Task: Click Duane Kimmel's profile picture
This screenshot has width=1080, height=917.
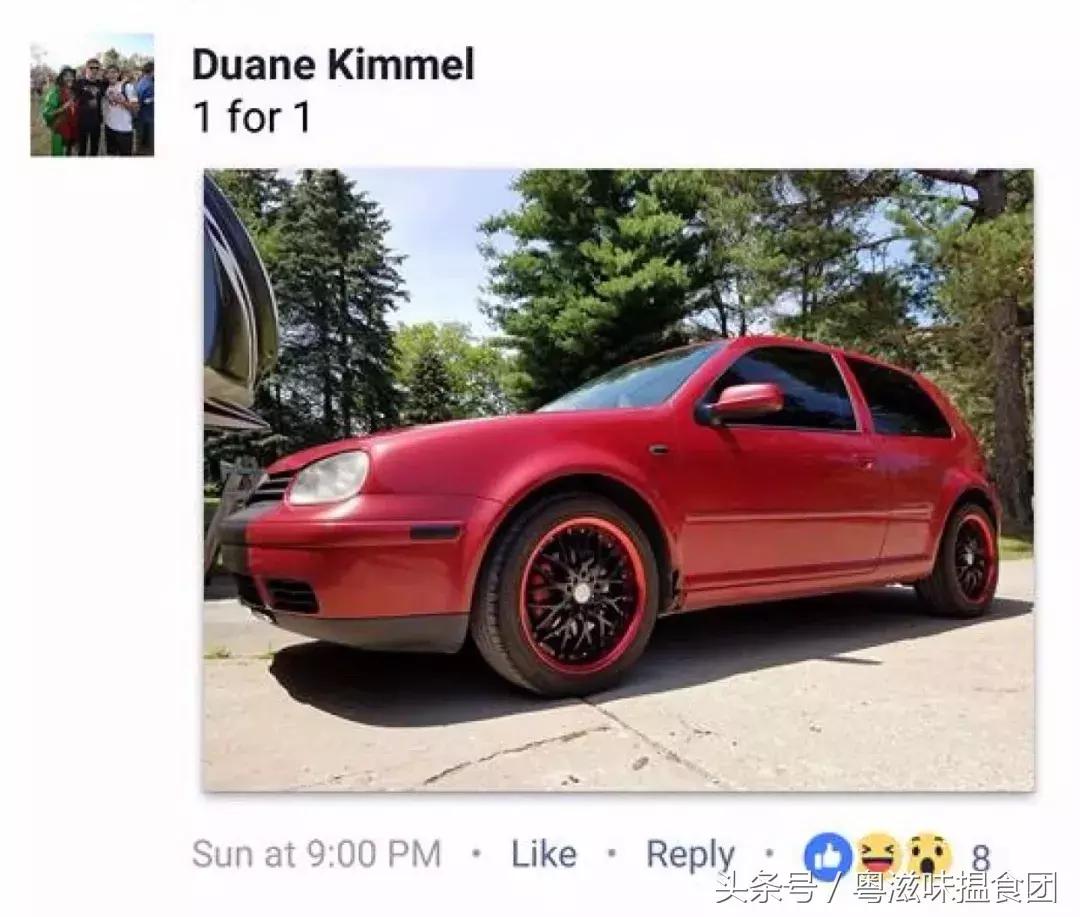Action: (x=92, y=95)
